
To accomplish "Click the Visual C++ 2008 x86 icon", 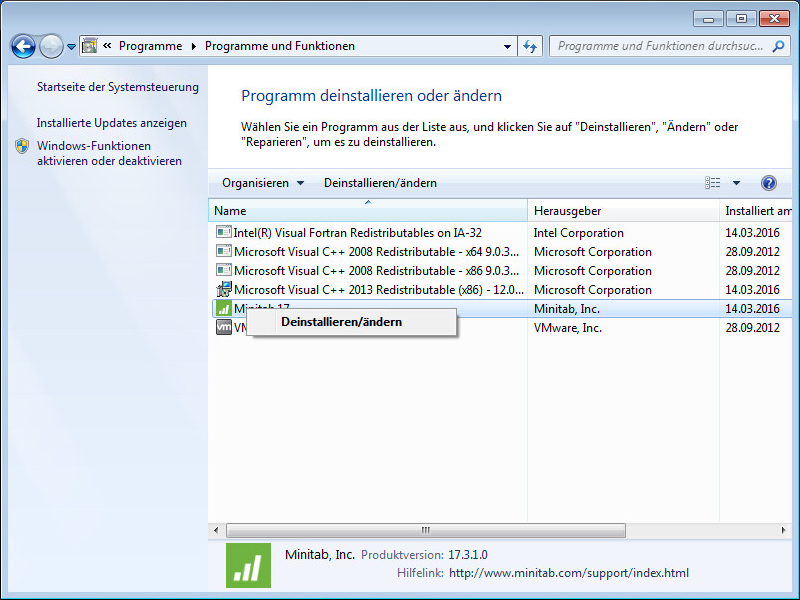I will [223, 270].
